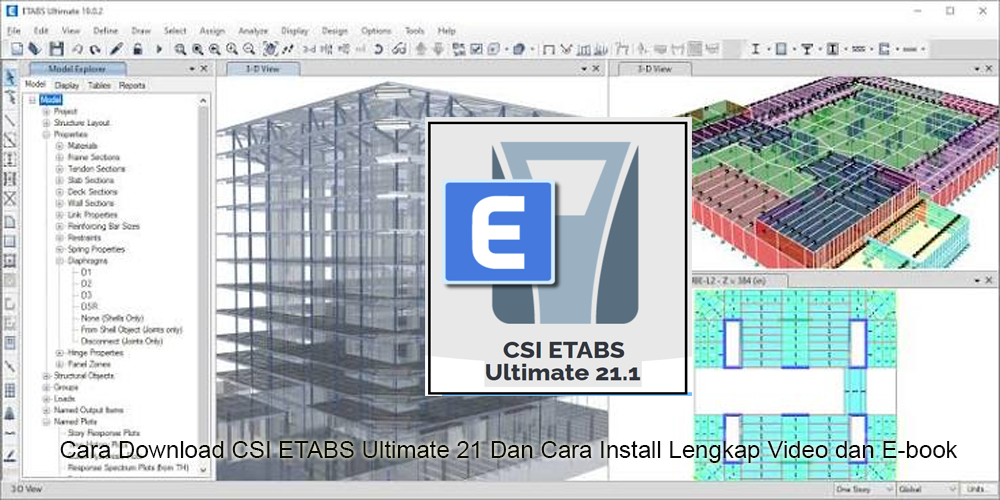The height and width of the screenshot is (500, 1000).
Task: Redo the last action
Action: [x=95, y=49]
